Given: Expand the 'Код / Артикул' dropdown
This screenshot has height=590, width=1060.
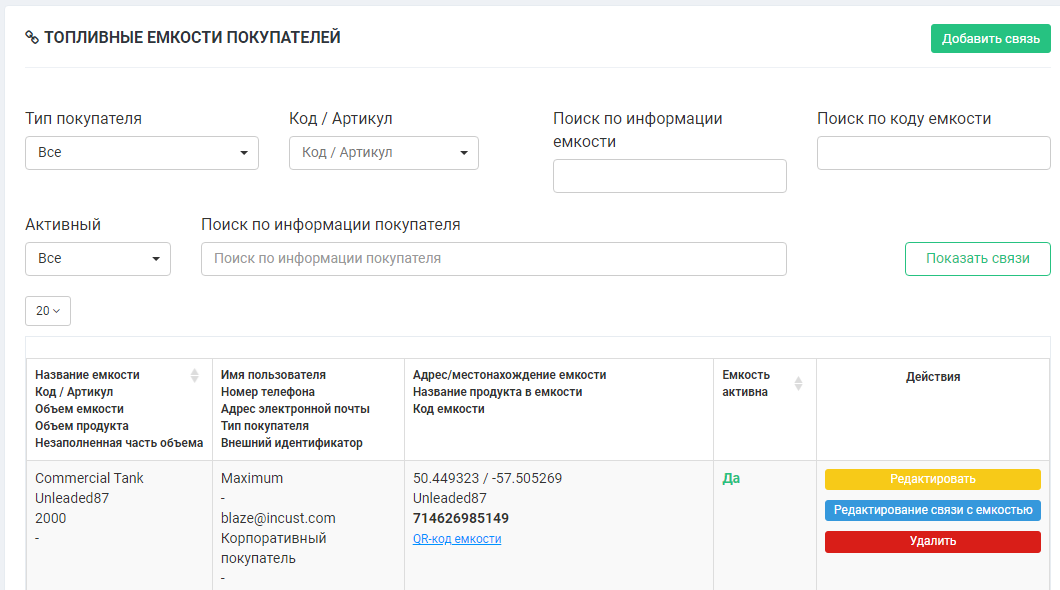Looking at the screenshot, I should [384, 153].
